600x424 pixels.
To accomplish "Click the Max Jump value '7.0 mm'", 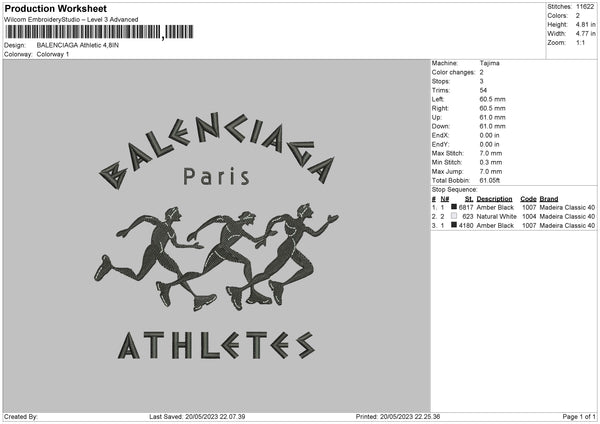I will tap(491, 172).
